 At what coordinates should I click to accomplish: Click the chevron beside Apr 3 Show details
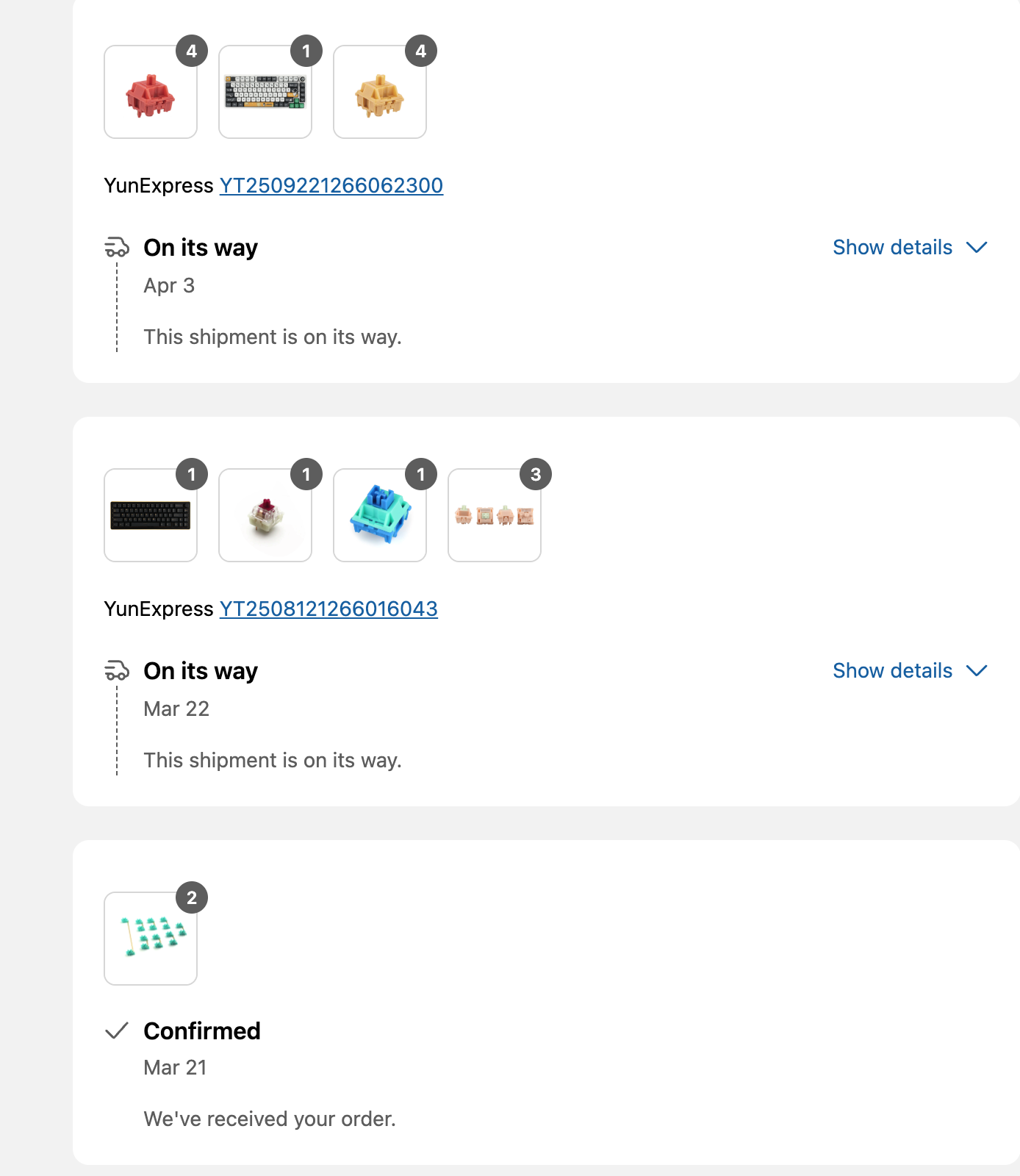pos(977,247)
